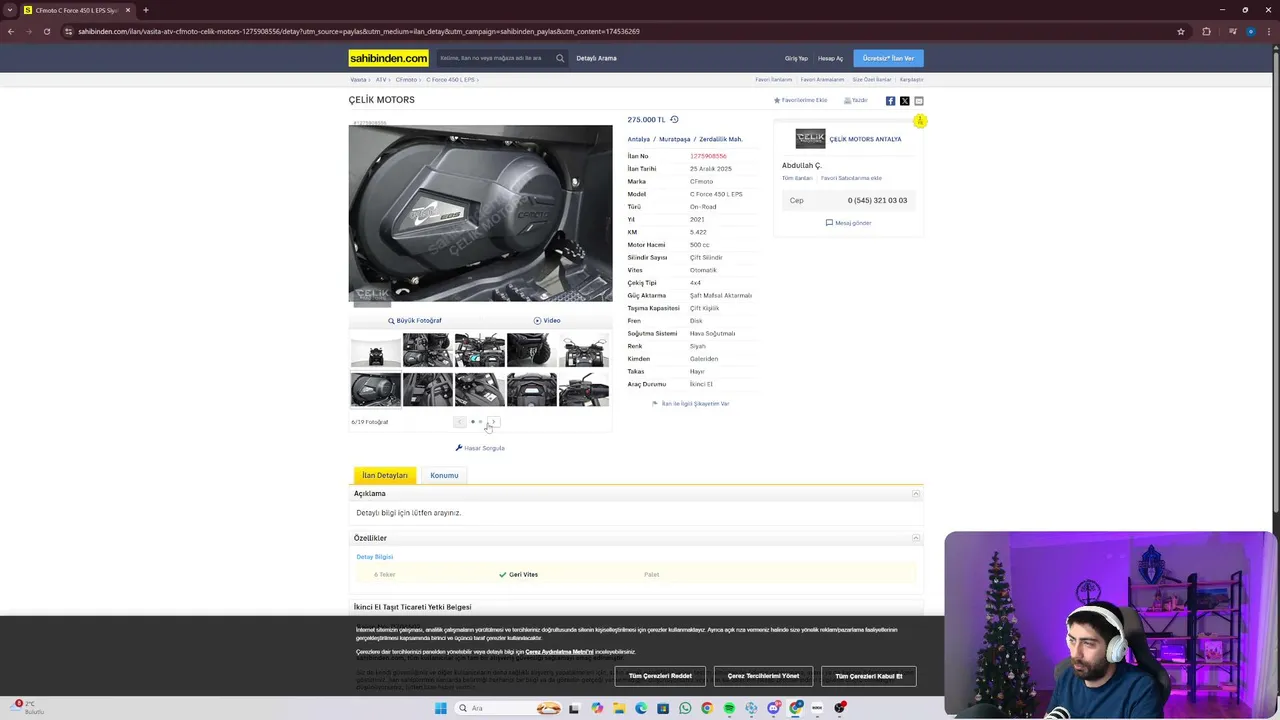Share listing by email icon

(x=919, y=100)
